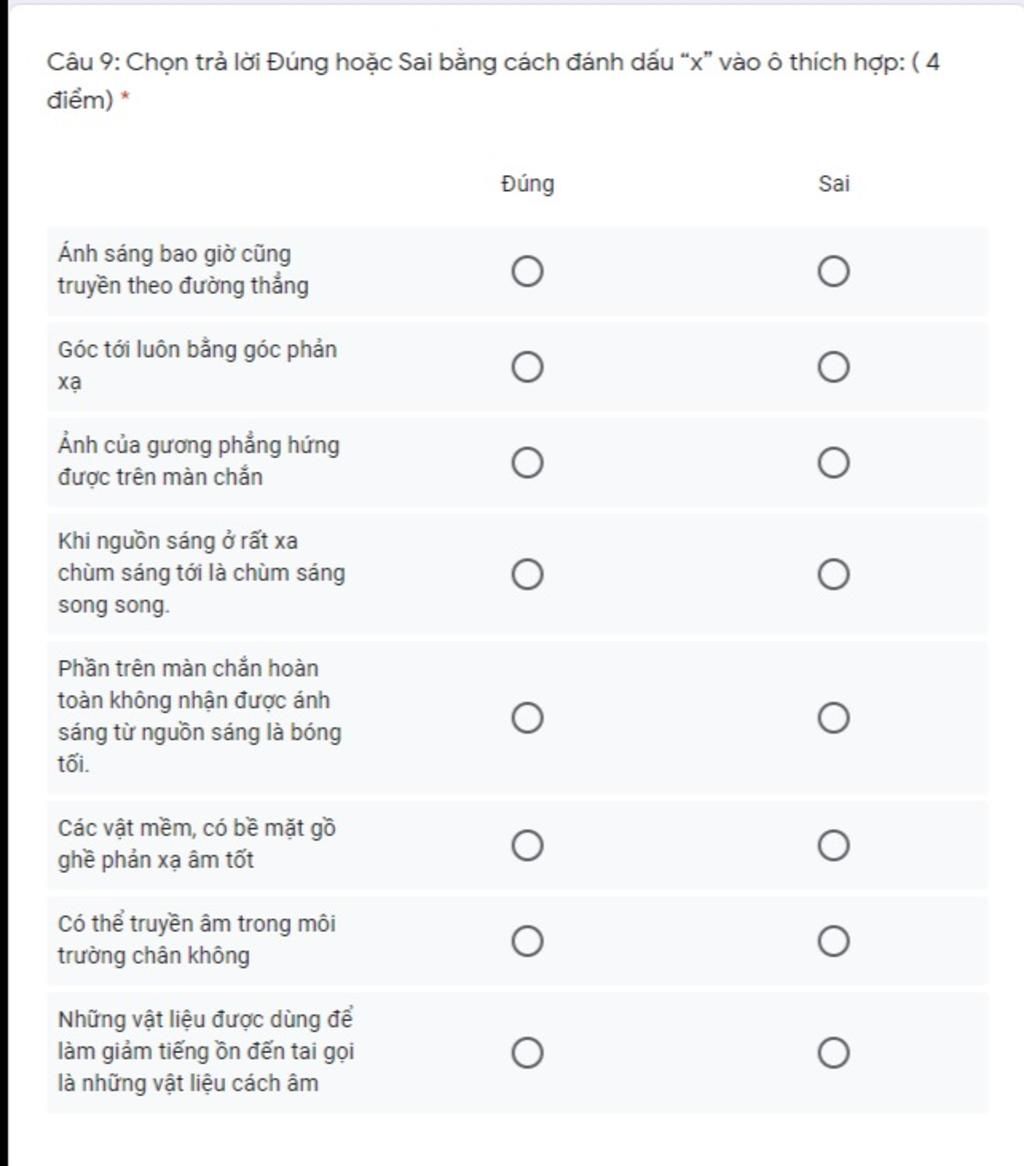Select Sai for the 'bóng tối' statement
This screenshot has width=1024, height=1166.
pos(834,718)
